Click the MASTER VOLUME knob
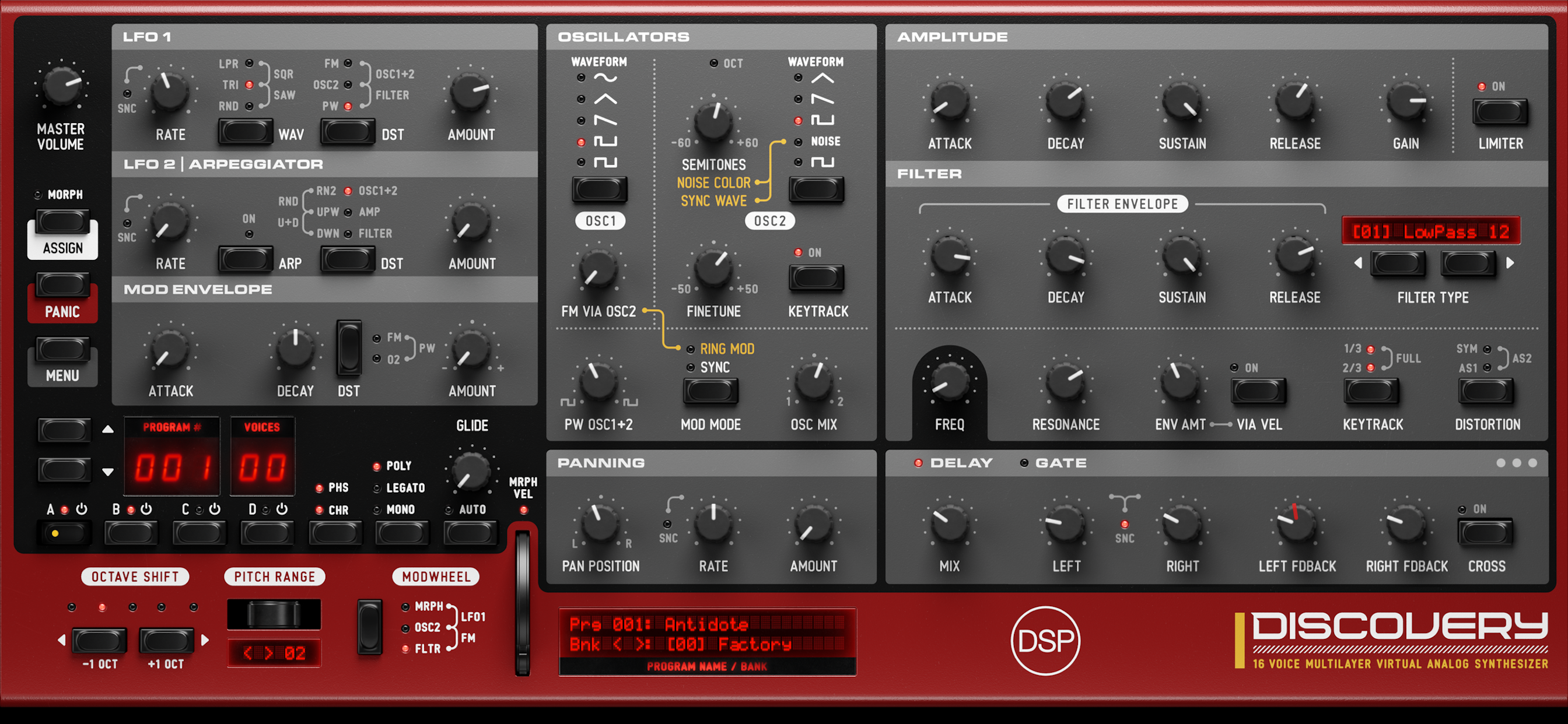 pyautogui.click(x=61, y=86)
